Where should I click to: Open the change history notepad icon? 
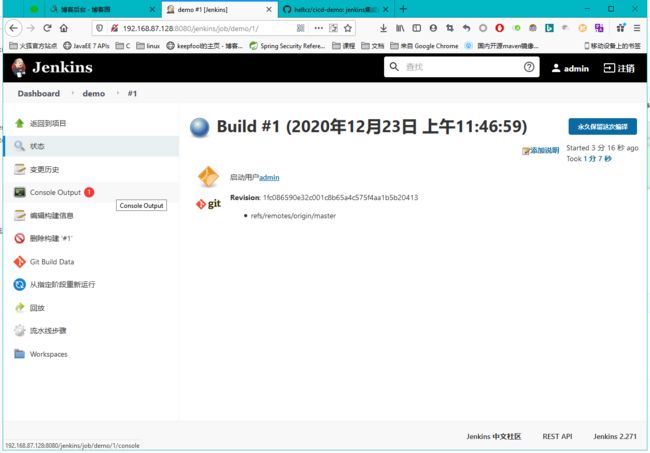[x=19, y=169]
